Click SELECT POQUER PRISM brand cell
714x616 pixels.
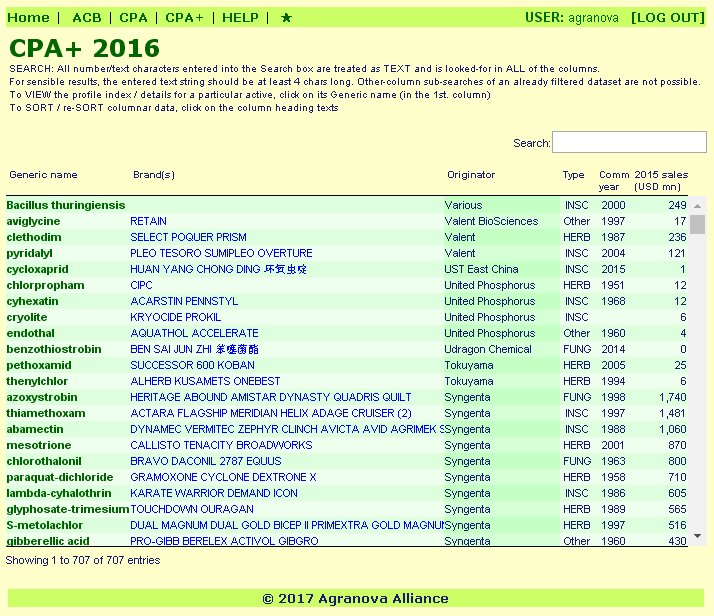(189, 237)
